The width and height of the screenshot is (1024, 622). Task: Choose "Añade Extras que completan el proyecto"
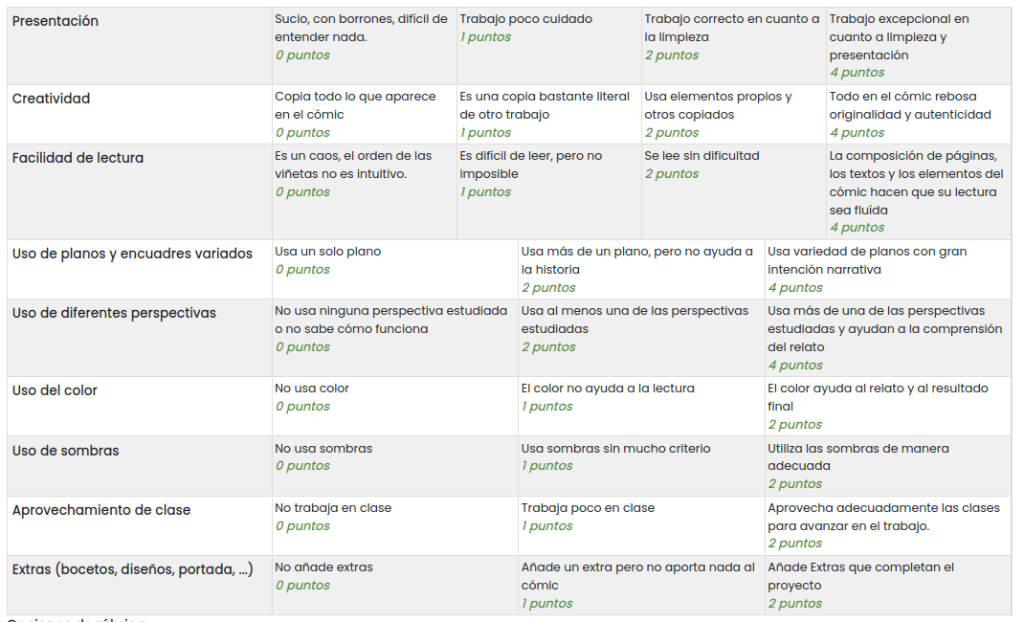888,584
